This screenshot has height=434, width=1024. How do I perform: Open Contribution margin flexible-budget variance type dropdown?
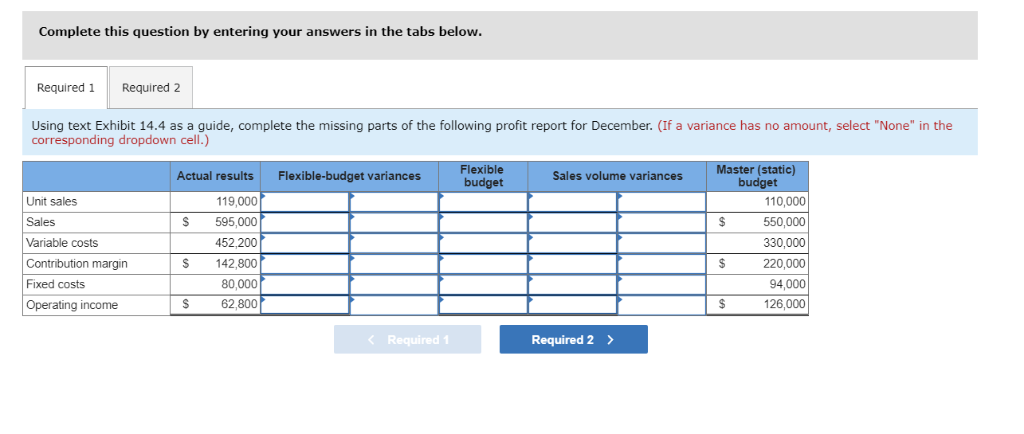tap(394, 264)
